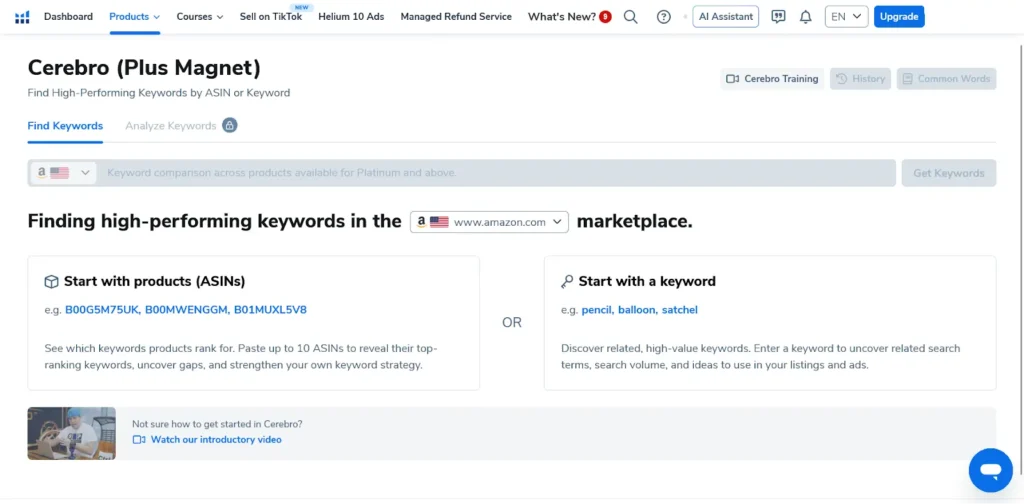This screenshot has height=504, width=1024.
Task: Click the Common Words button
Action: click(946, 79)
